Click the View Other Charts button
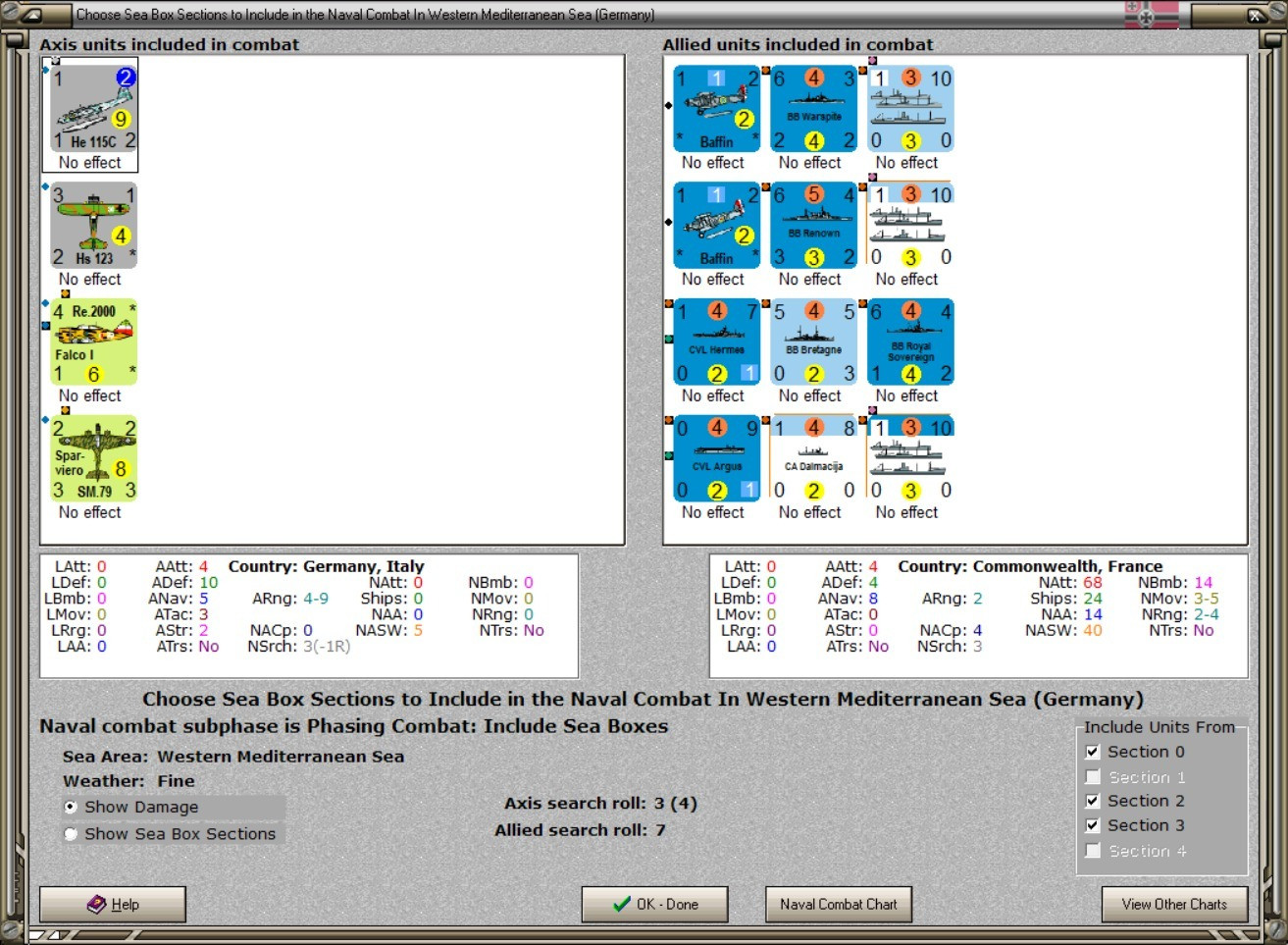The width and height of the screenshot is (1288, 945). [1174, 904]
